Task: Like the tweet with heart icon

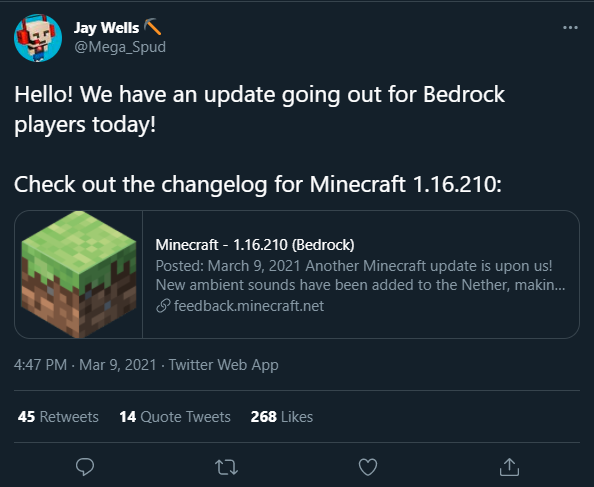Action: (x=368, y=467)
